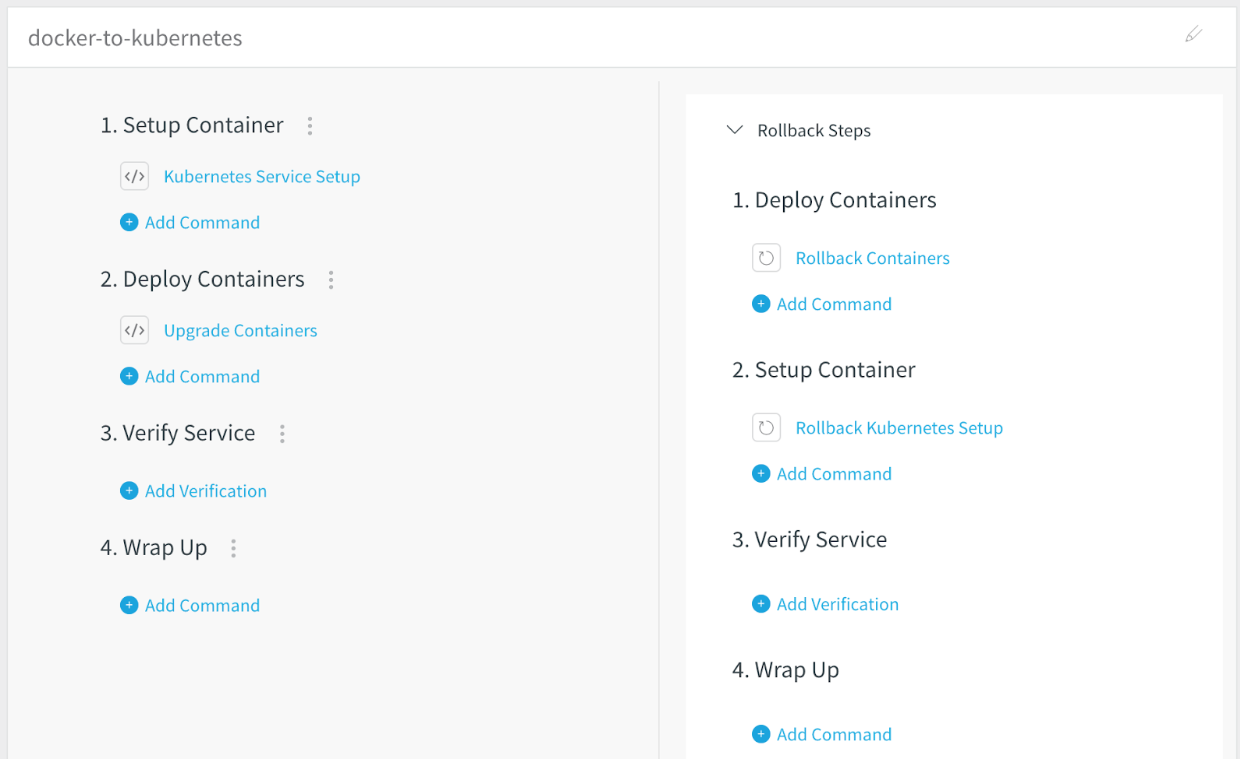Click the code icon next to Kubernetes Service Setup
This screenshot has width=1240, height=772.
tap(134, 177)
